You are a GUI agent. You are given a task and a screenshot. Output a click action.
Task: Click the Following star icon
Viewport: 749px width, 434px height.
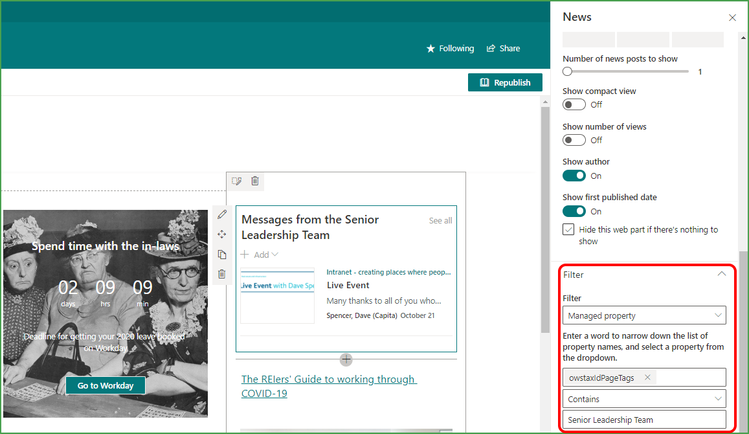tap(430, 49)
